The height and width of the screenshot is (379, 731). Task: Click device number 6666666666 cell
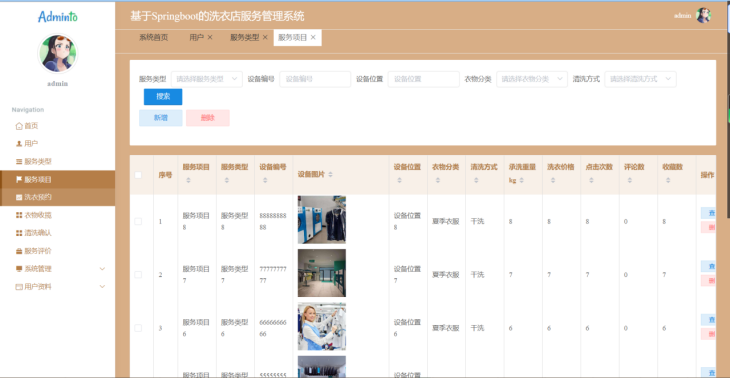click(x=273, y=328)
